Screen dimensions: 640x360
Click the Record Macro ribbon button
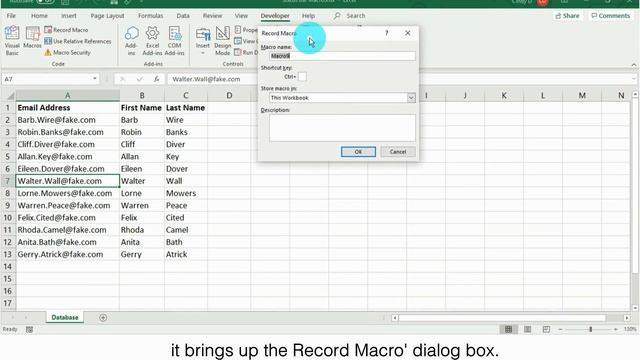66,30
